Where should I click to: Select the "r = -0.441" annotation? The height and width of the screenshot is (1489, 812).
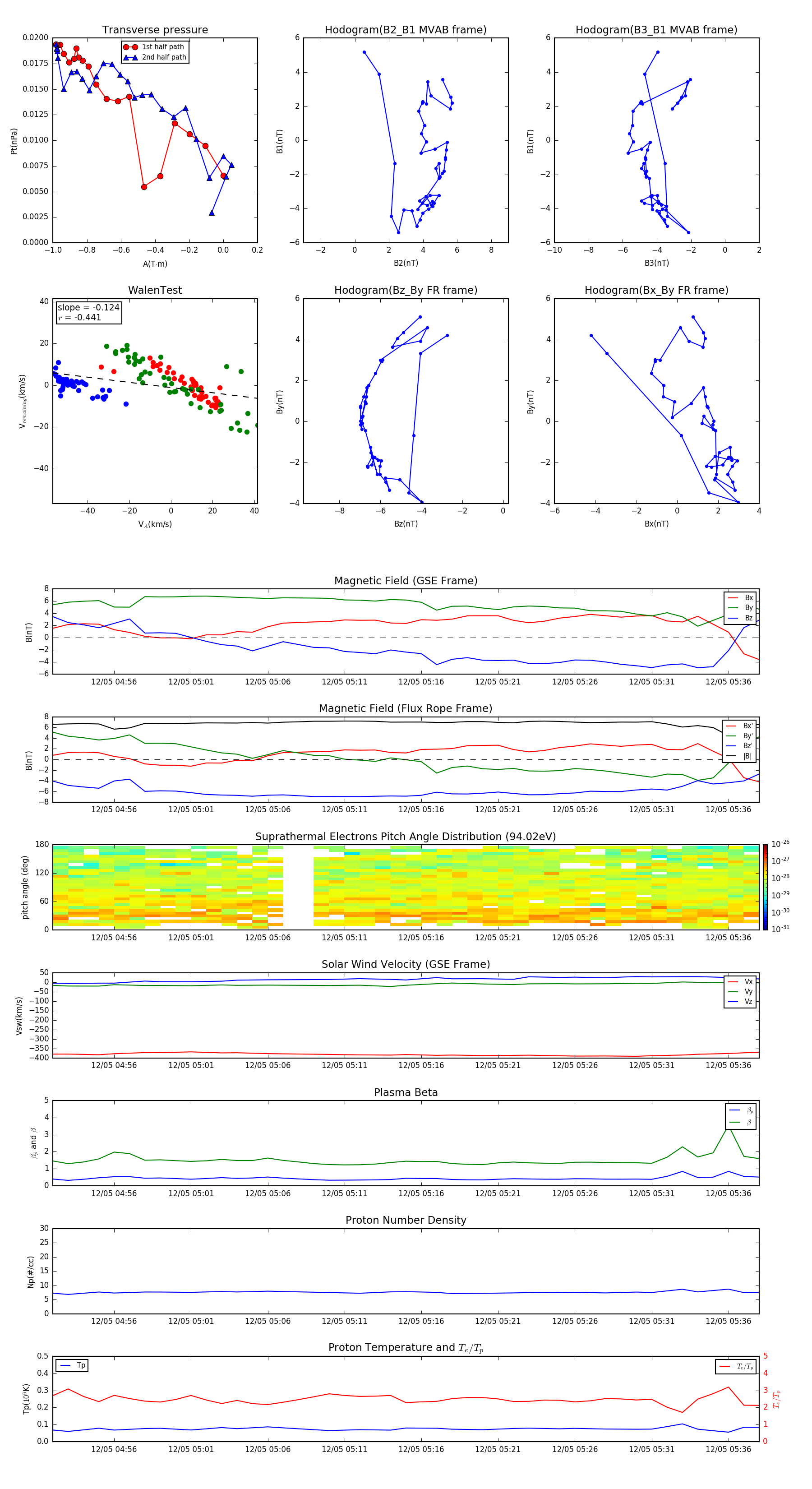80,317
